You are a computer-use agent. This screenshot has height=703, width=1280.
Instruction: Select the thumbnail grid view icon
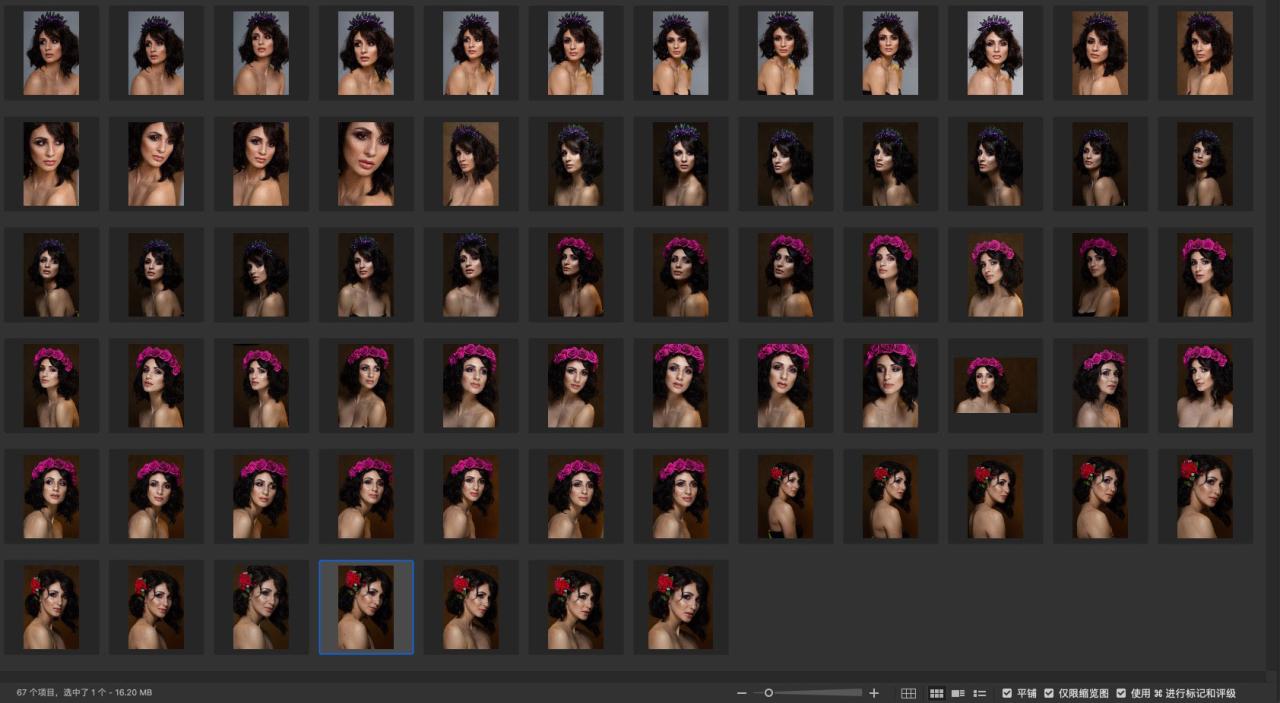click(x=937, y=693)
